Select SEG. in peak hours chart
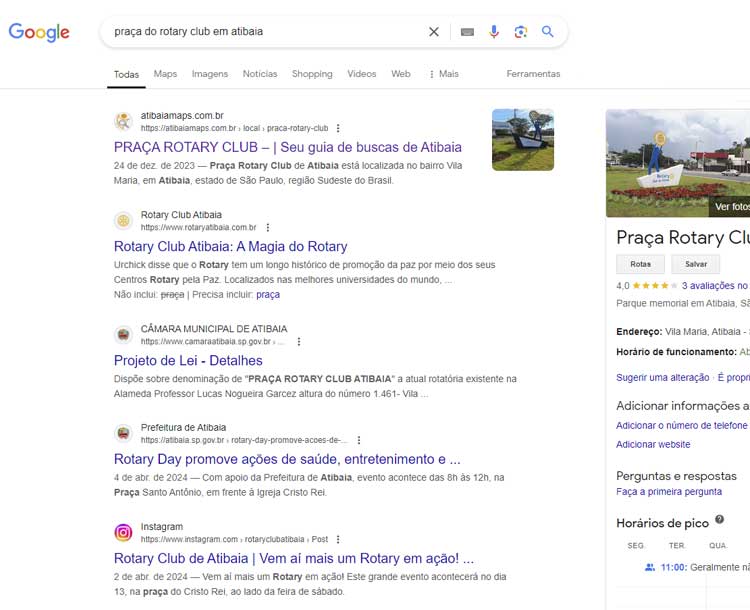 click(636, 546)
